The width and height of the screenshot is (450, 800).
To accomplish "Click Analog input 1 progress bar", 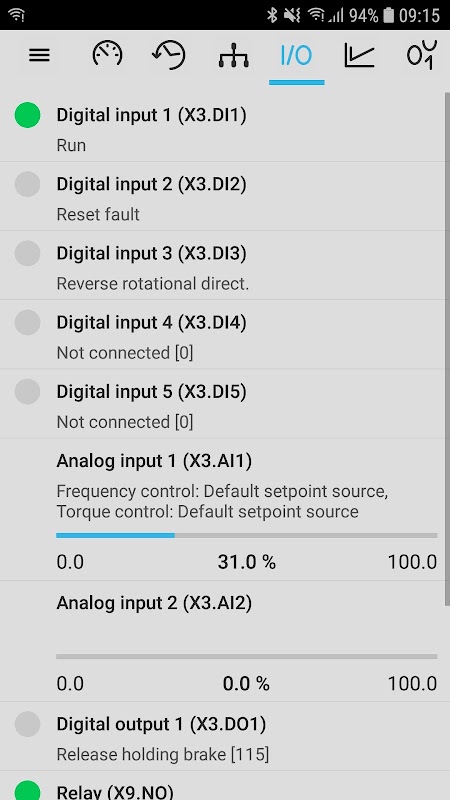I will tap(246, 535).
